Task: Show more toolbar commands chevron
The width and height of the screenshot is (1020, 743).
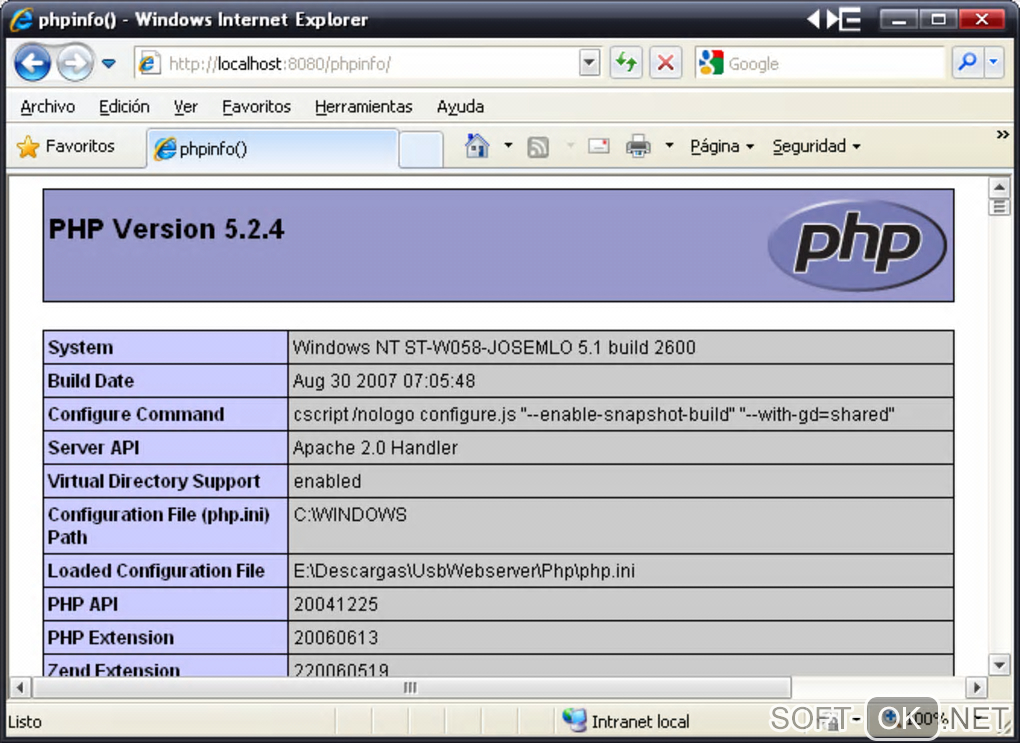Action: 1002,135
